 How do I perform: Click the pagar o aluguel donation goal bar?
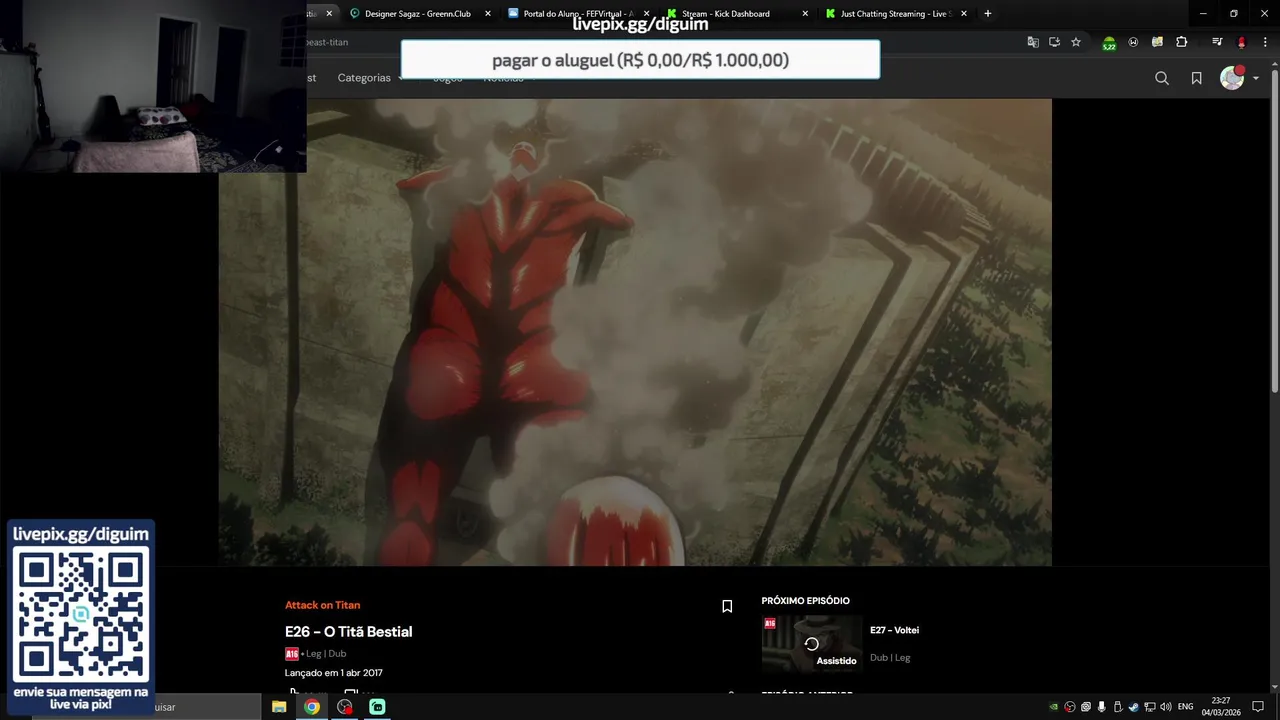coord(640,60)
